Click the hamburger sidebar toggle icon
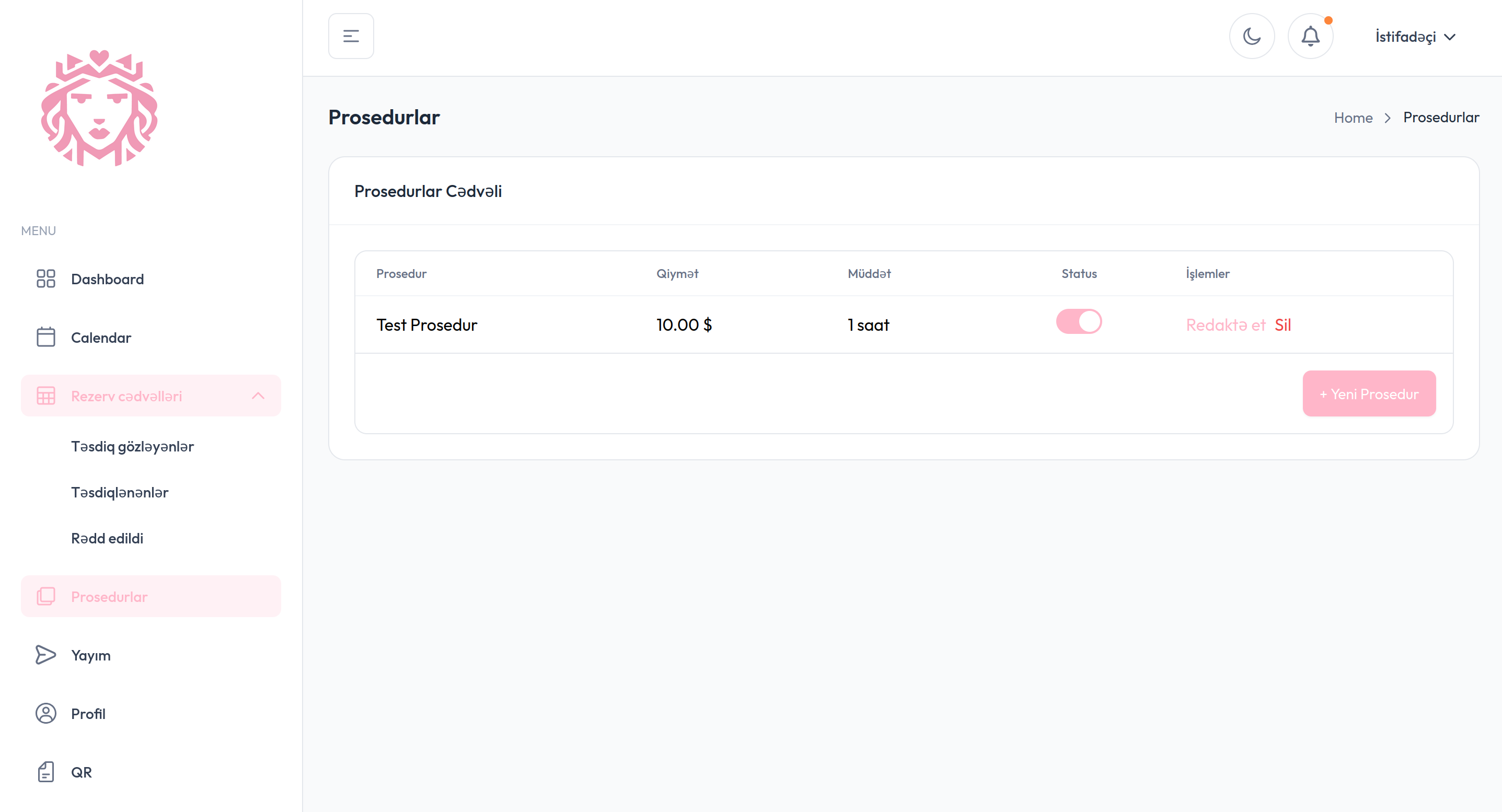 coord(351,36)
